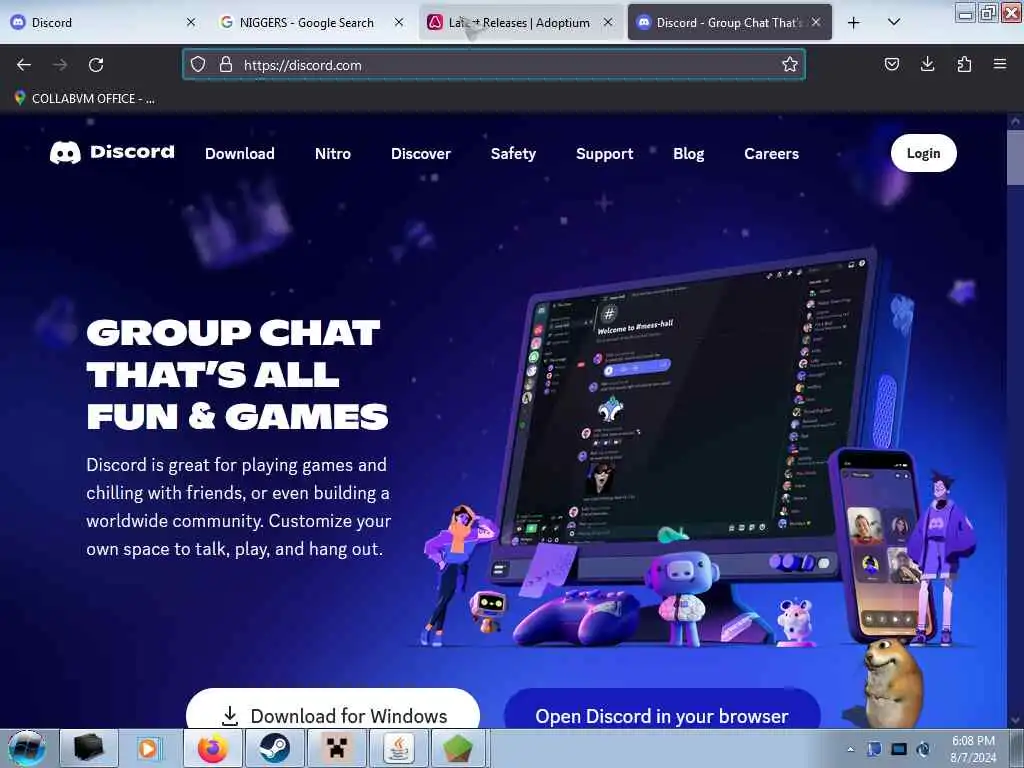This screenshot has width=1024, height=768.
Task: Open the Blog nav item
Action: (x=688, y=153)
